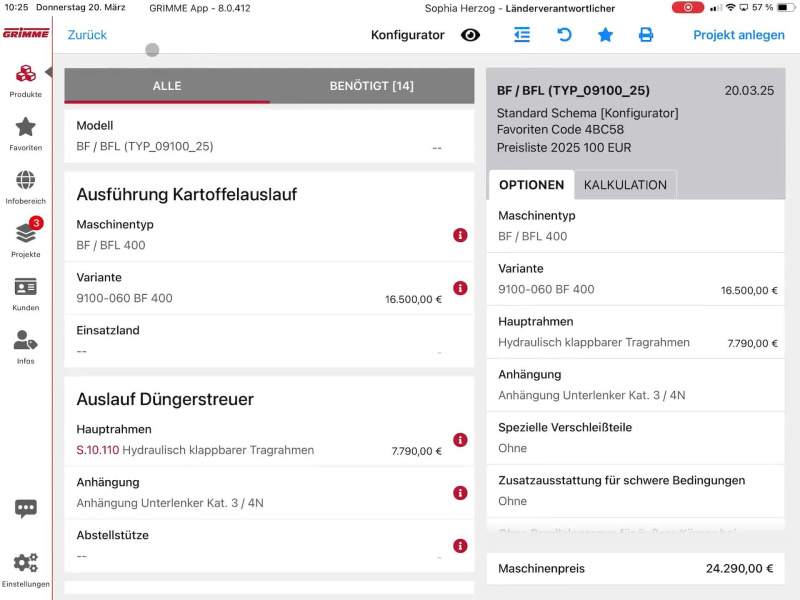Select Variante in the Optionen summary
The height and width of the screenshot is (600, 800).
[x=635, y=279]
